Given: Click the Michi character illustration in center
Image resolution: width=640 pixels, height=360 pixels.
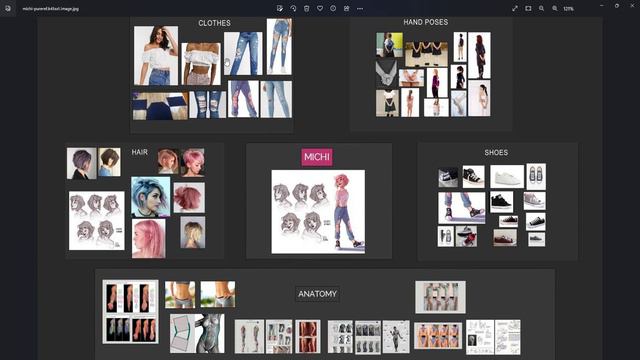Looking at the screenshot, I should coord(318,212).
